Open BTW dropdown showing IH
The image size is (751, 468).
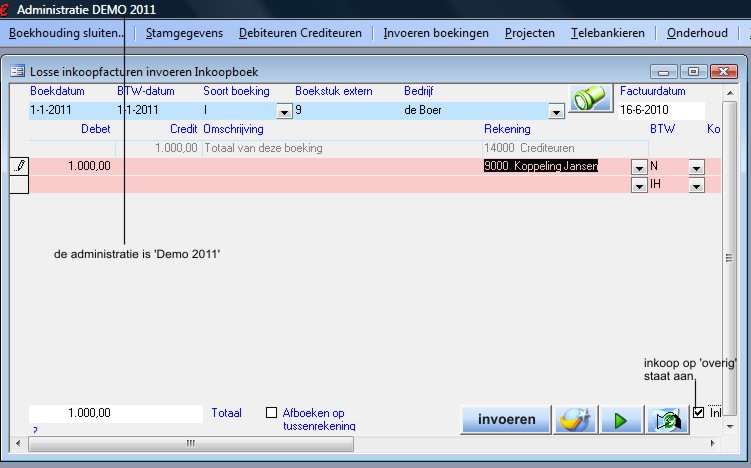[x=696, y=185]
